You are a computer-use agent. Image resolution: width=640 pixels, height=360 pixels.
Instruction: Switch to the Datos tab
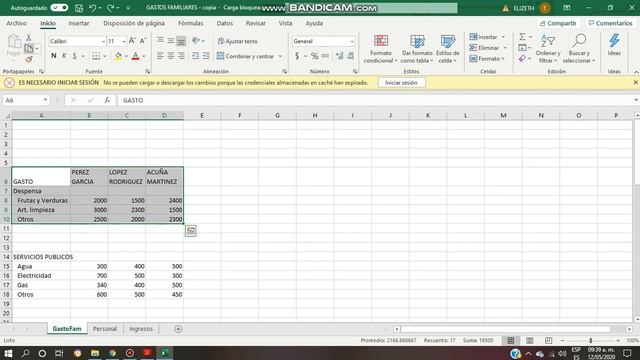coord(224,23)
